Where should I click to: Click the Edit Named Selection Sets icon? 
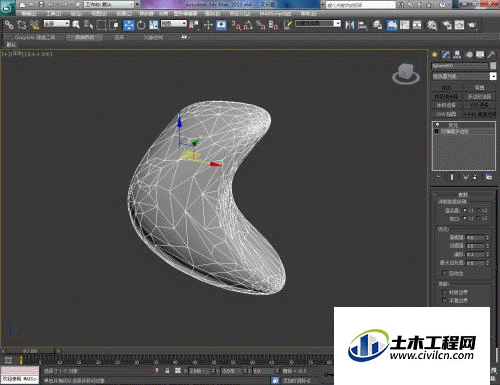288,25
